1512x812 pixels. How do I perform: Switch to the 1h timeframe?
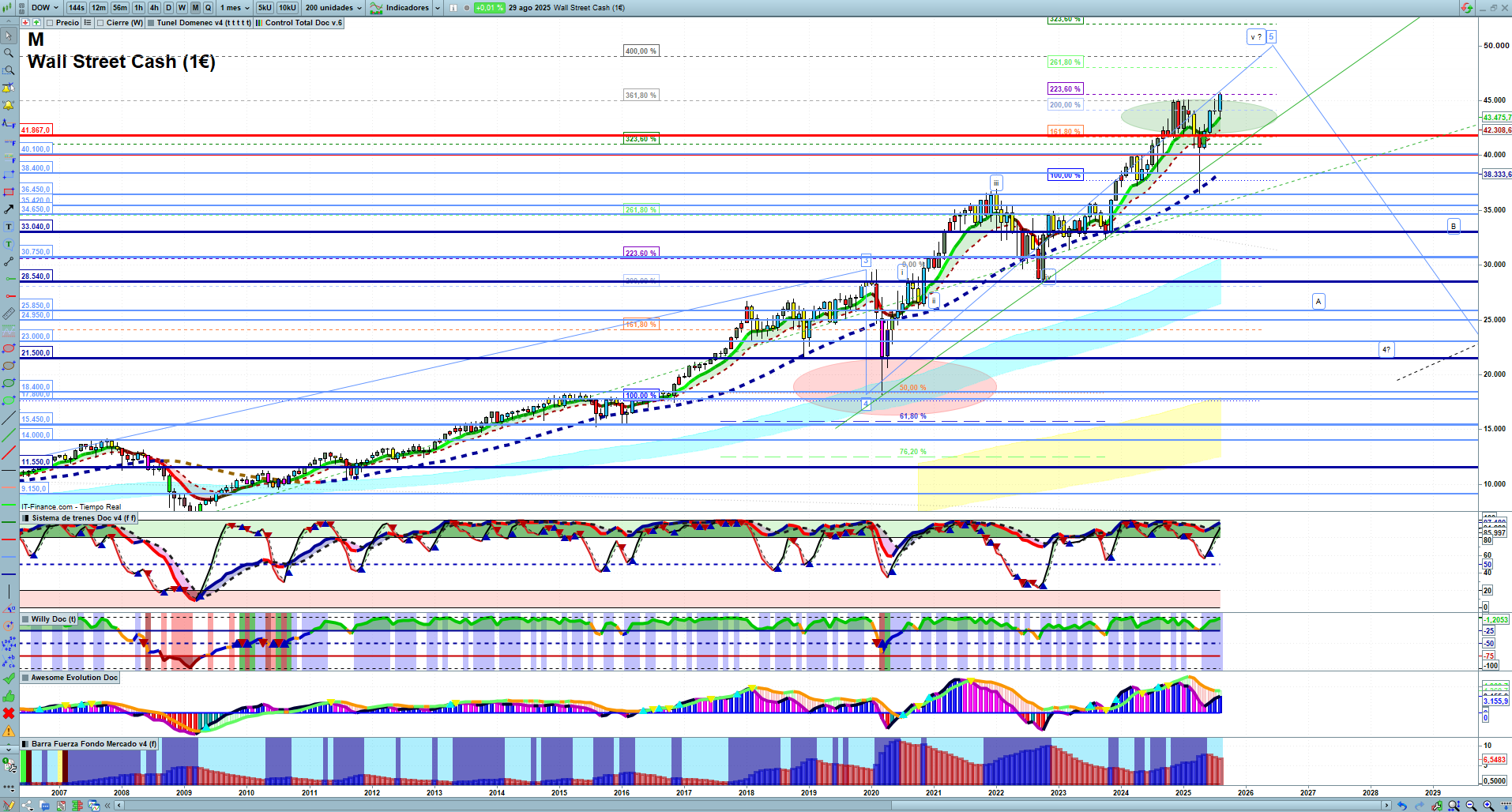pyautogui.click(x=139, y=8)
